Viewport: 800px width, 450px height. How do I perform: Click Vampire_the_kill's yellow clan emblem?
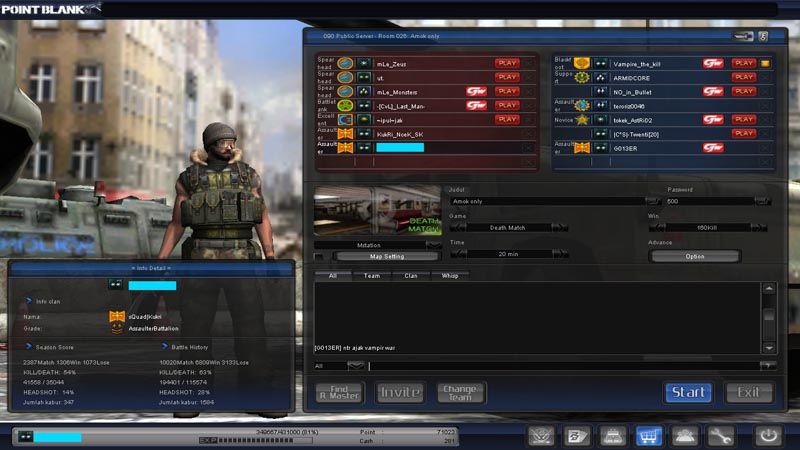click(582, 63)
